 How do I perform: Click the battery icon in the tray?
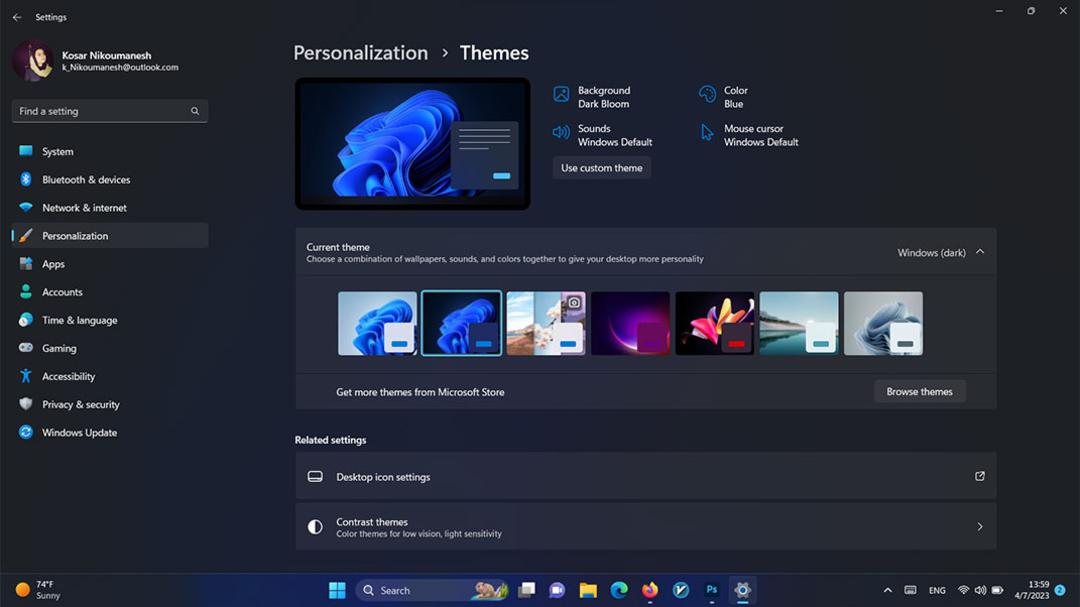click(x=997, y=590)
